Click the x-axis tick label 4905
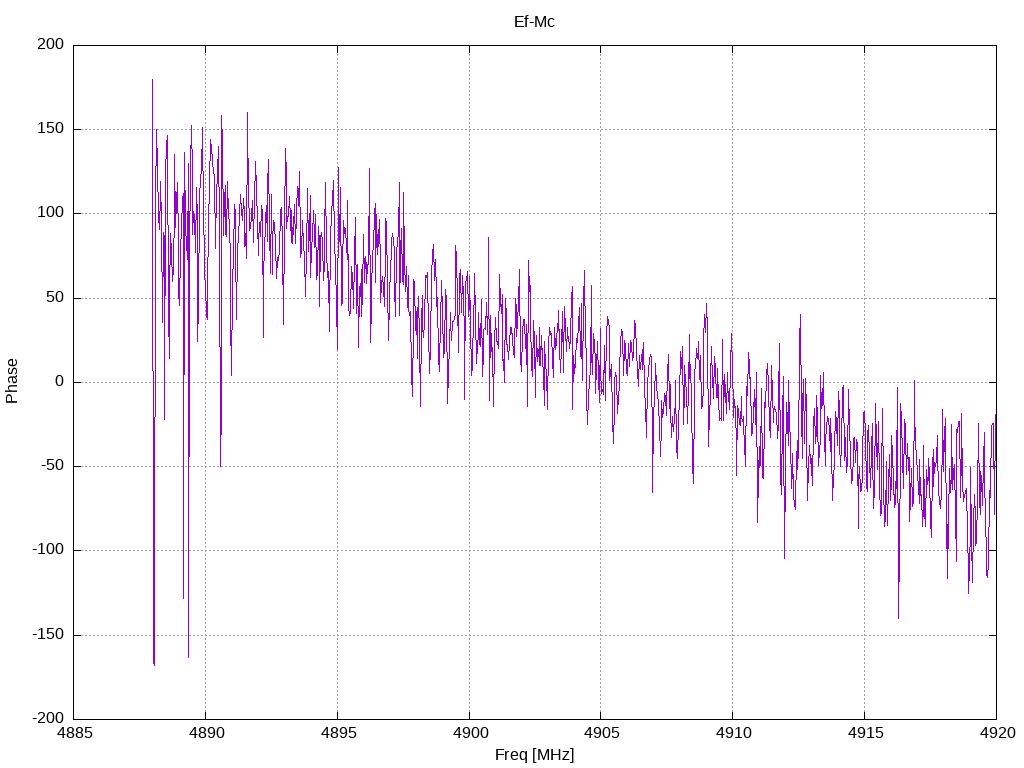This screenshot has height=768, width=1024. coord(601,733)
